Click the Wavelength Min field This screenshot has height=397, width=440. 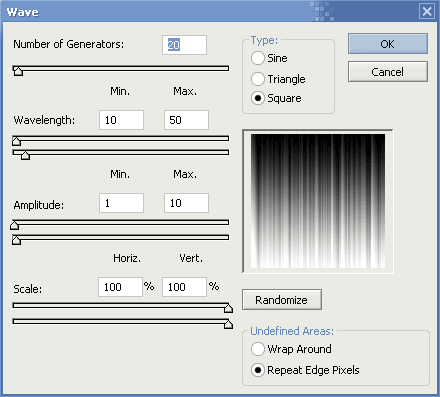[121, 120]
